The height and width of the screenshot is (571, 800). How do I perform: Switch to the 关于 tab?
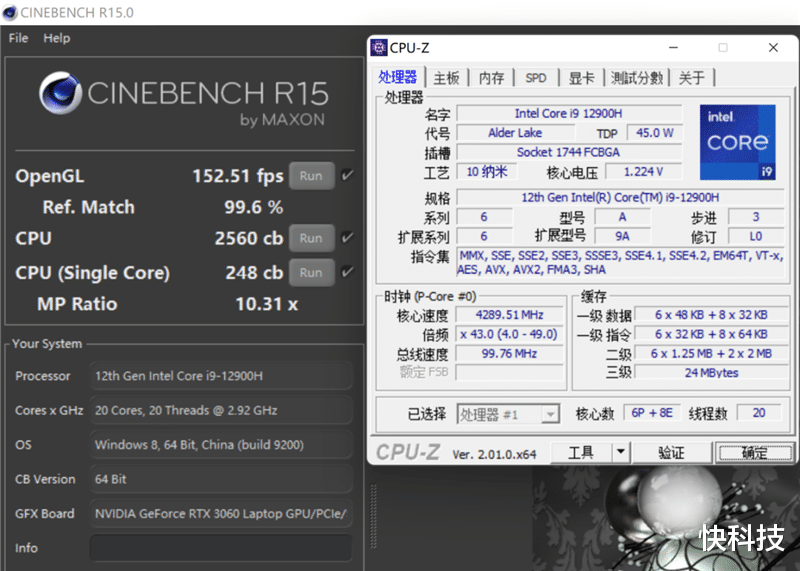point(692,78)
